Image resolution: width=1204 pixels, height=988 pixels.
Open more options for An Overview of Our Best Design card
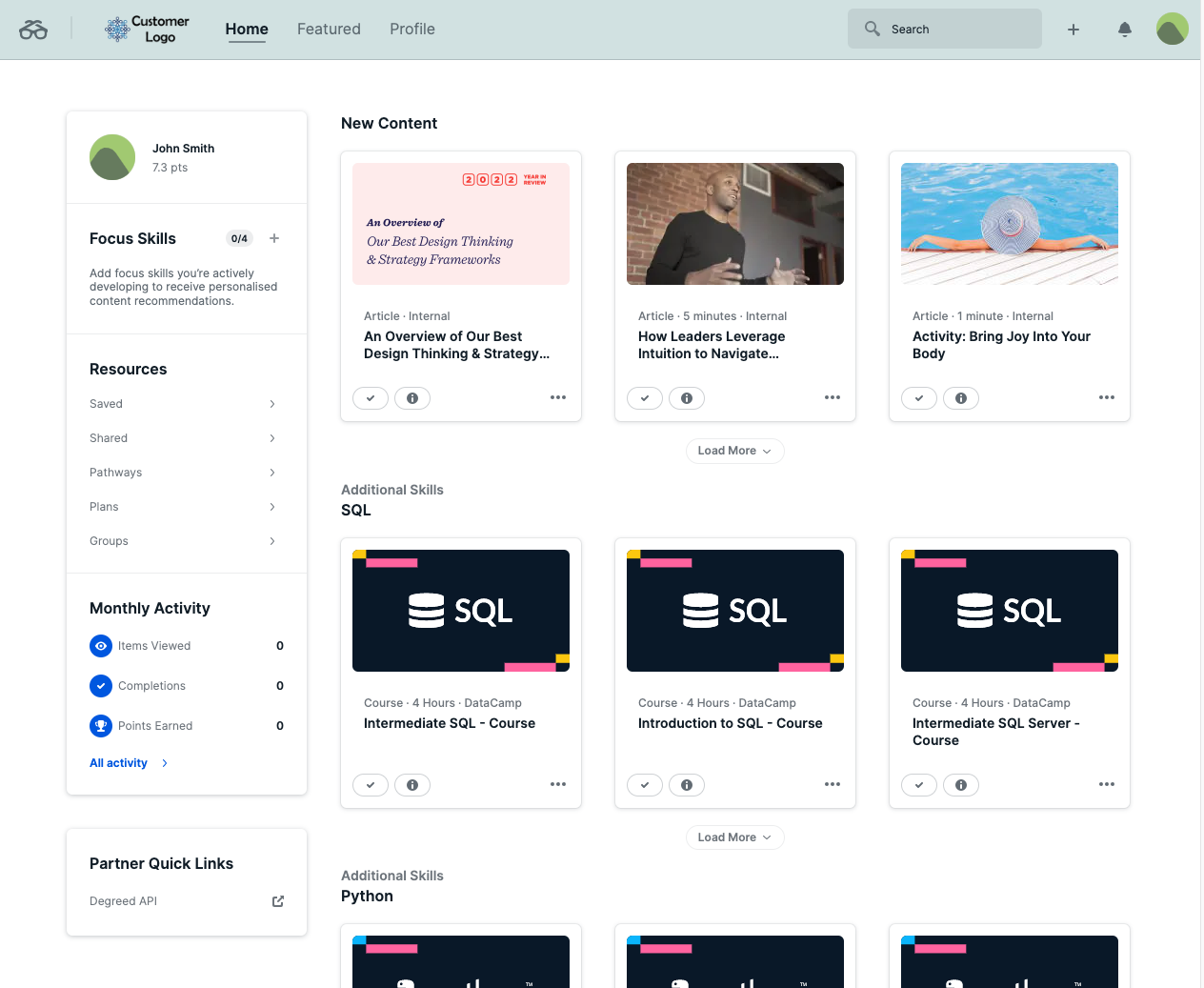pyautogui.click(x=558, y=397)
